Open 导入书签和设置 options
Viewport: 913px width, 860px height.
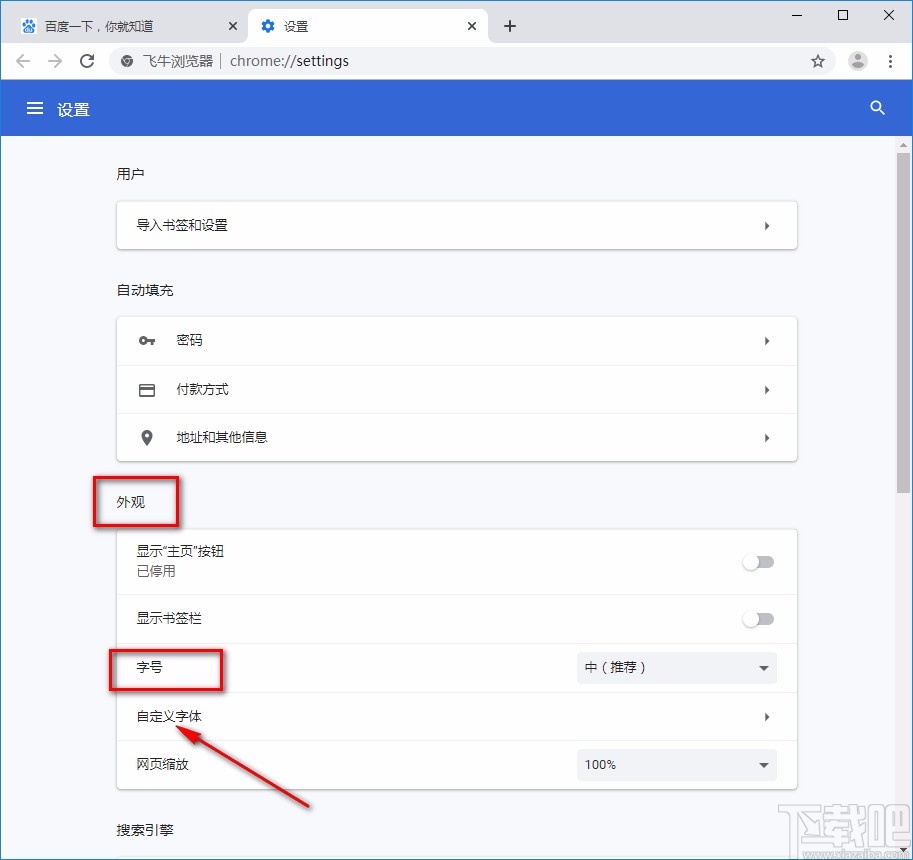coord(456,225)
